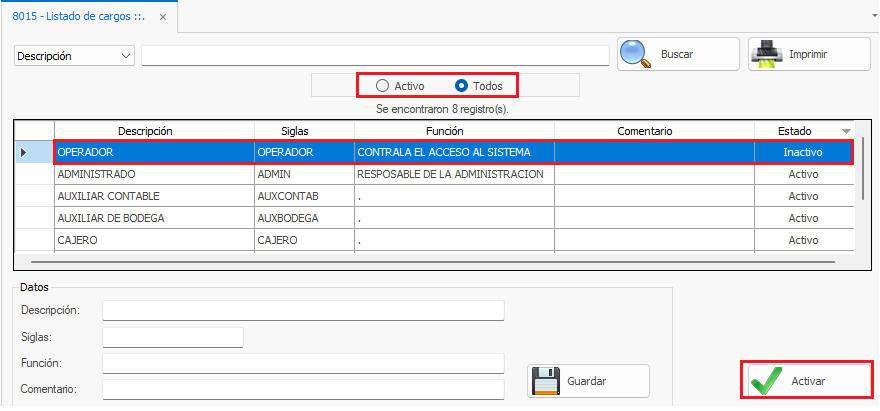The width and height of the screenshot is (880, 411).
Task: Click the Estado column sort arrow
Action: pyautogui.click(x=846, y=131)
